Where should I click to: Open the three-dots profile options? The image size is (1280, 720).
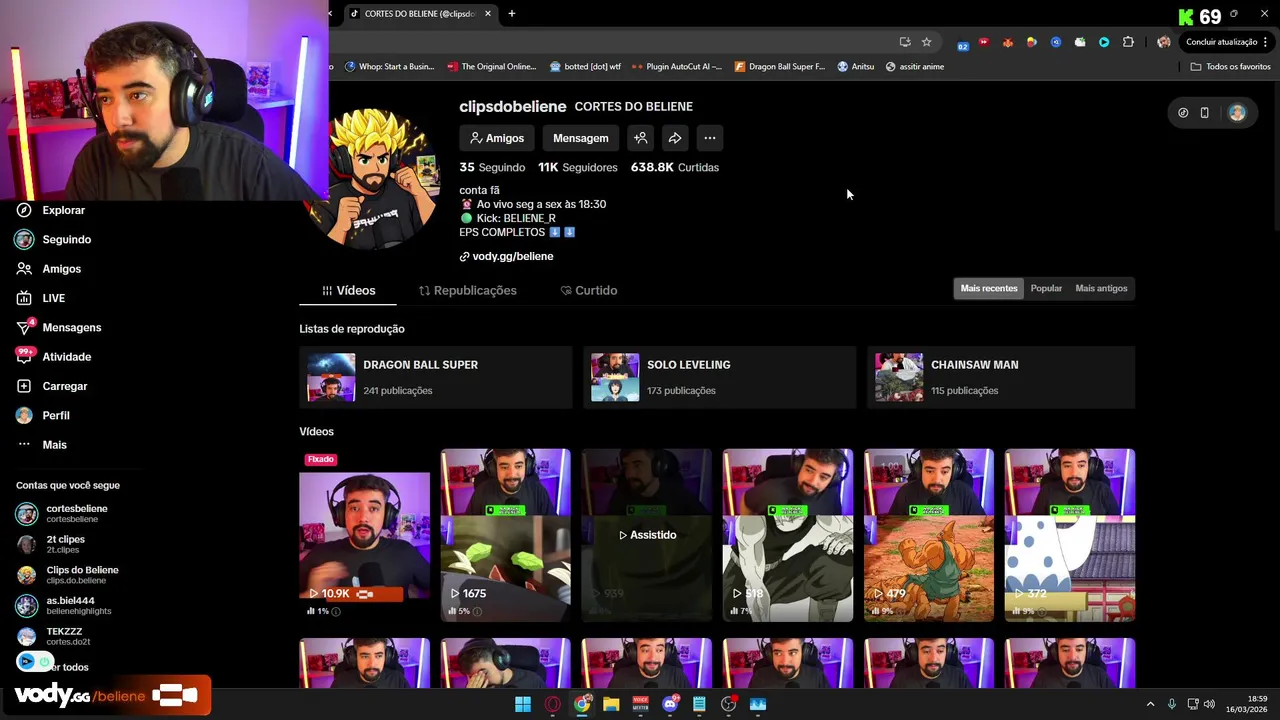point(709,138)
